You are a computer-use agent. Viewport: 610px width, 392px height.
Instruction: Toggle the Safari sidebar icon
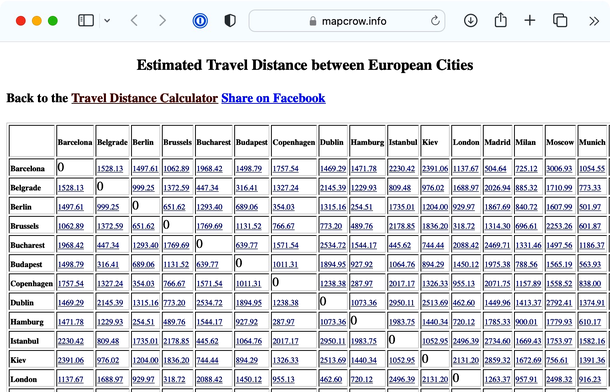pyautogui.click(x=86, y=20)
